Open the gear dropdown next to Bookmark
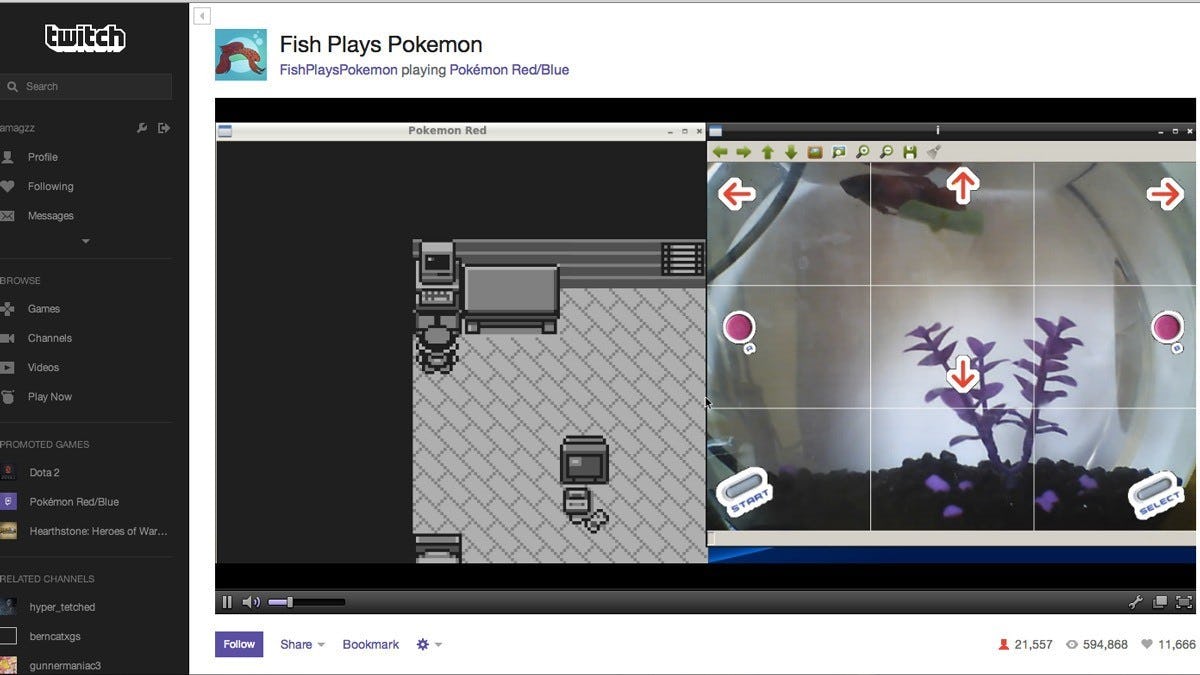 [425, 644]
